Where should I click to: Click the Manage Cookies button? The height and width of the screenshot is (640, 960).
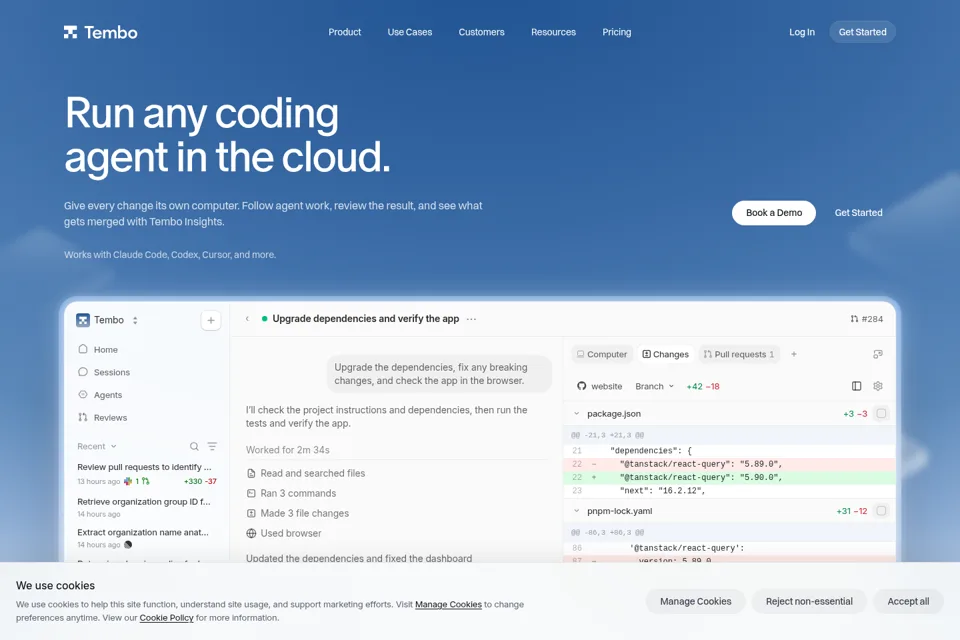pyautogui.click(x=696, y=601)
